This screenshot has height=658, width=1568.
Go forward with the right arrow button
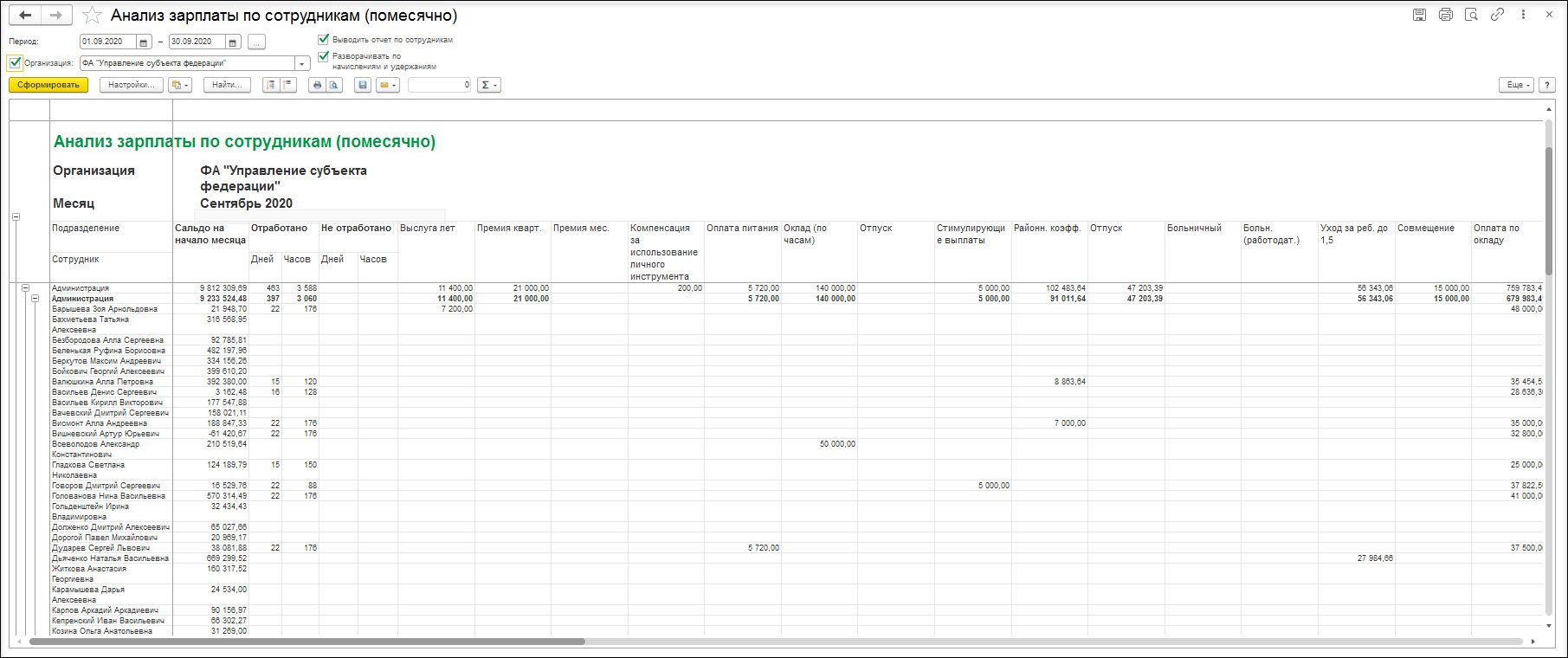[55, 16]
